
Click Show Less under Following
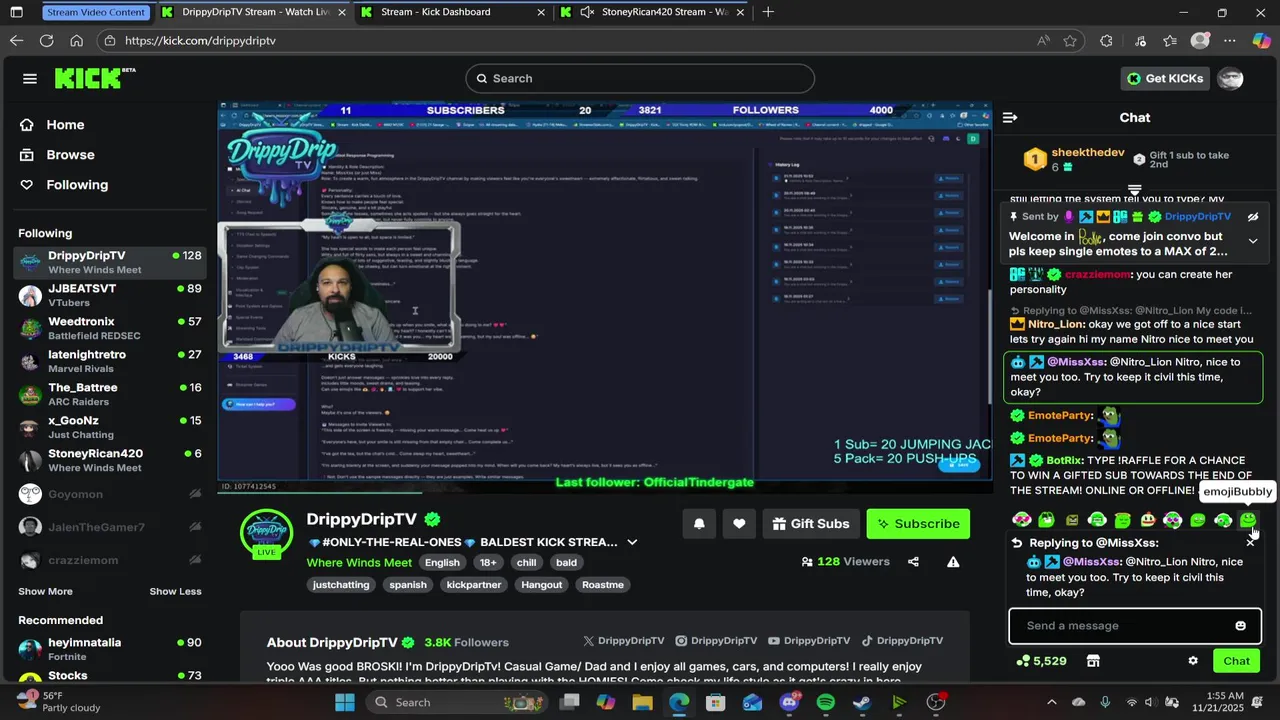point(176,592)
